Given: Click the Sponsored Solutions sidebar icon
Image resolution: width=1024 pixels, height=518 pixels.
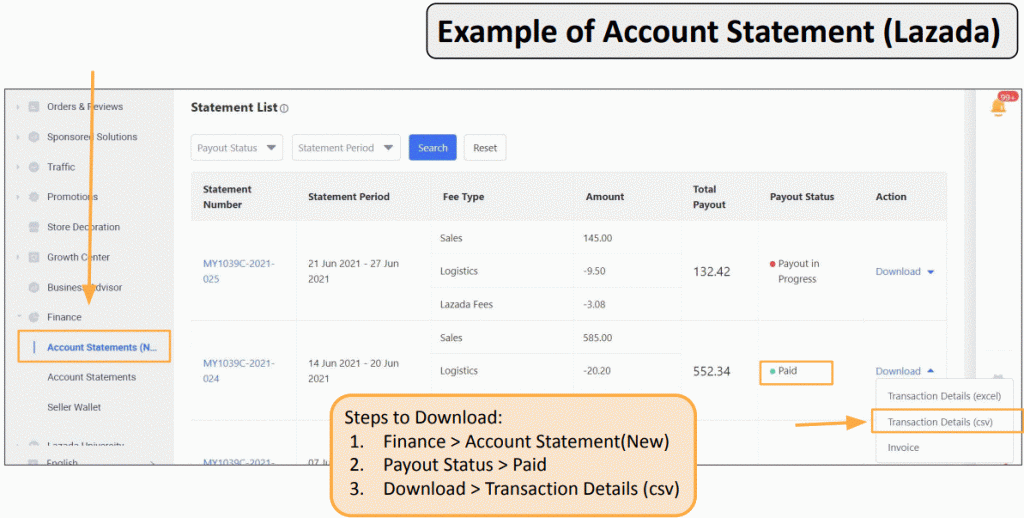Looking at the screenshot, I should tap(34, 137).
